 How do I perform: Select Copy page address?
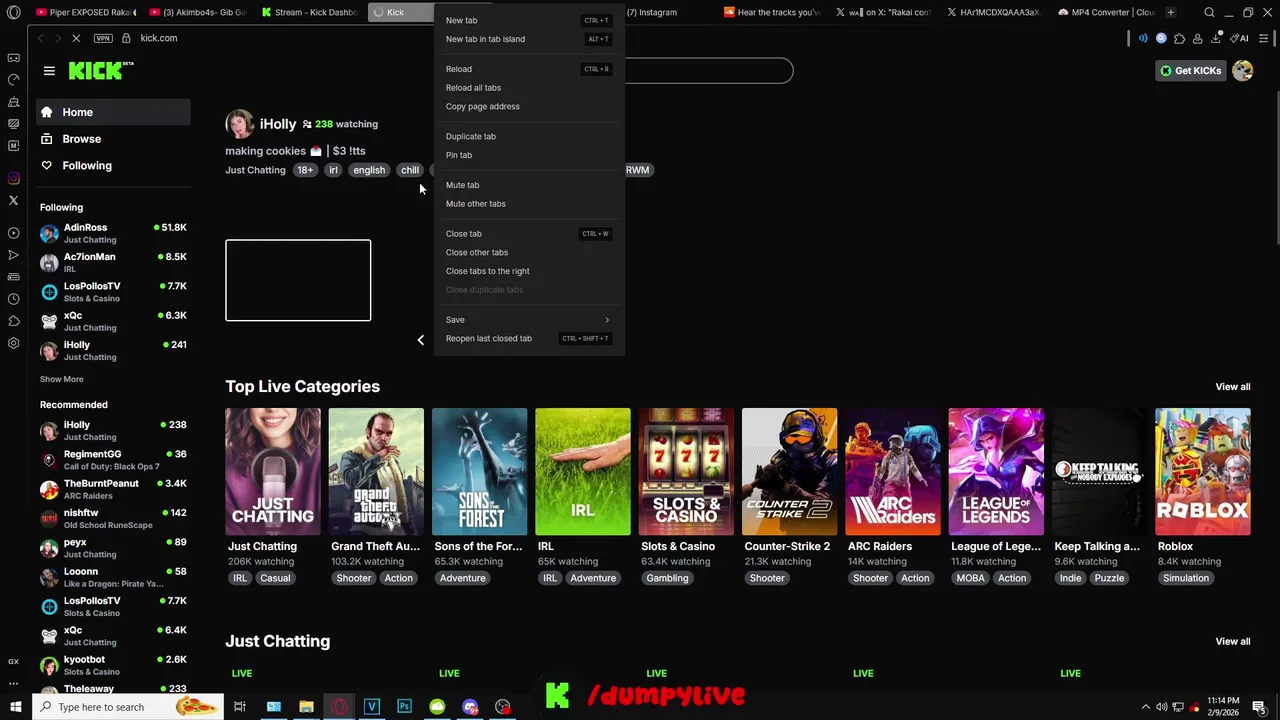[x=528, y=106]
